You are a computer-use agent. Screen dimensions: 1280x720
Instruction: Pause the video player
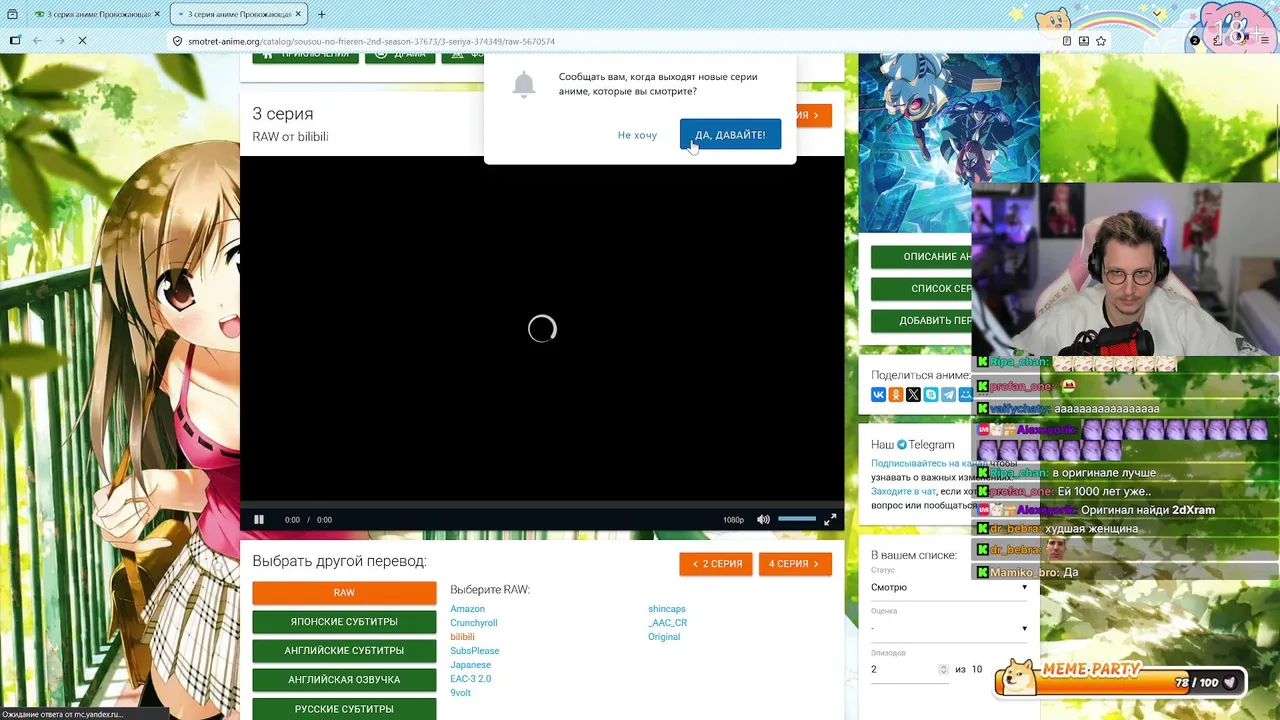pyautogui.click(x=259, y=520)
